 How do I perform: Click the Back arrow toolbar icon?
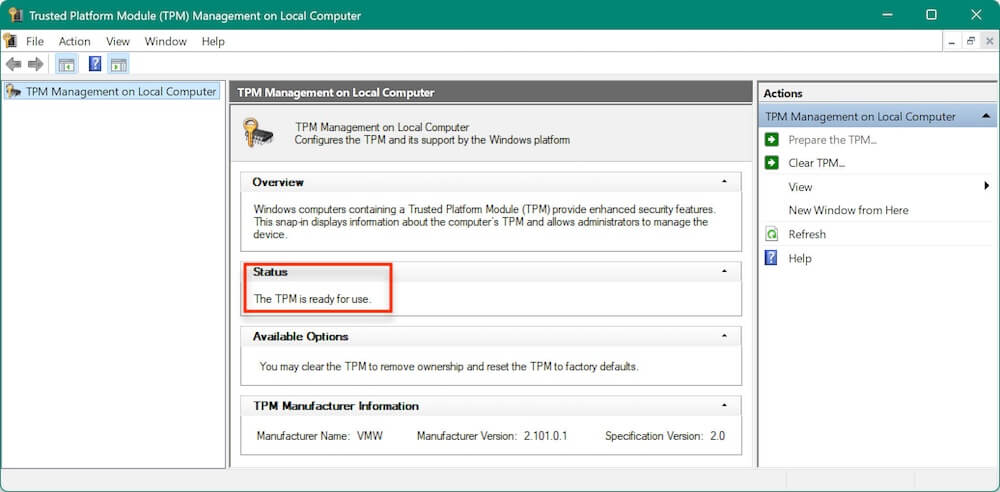[13, 64]
